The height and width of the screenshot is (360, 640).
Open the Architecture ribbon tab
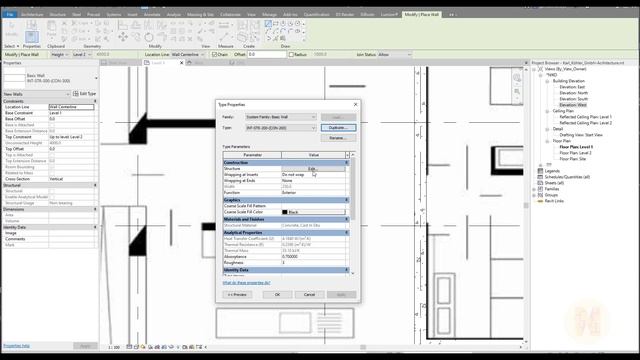click(x=32, y=14)
